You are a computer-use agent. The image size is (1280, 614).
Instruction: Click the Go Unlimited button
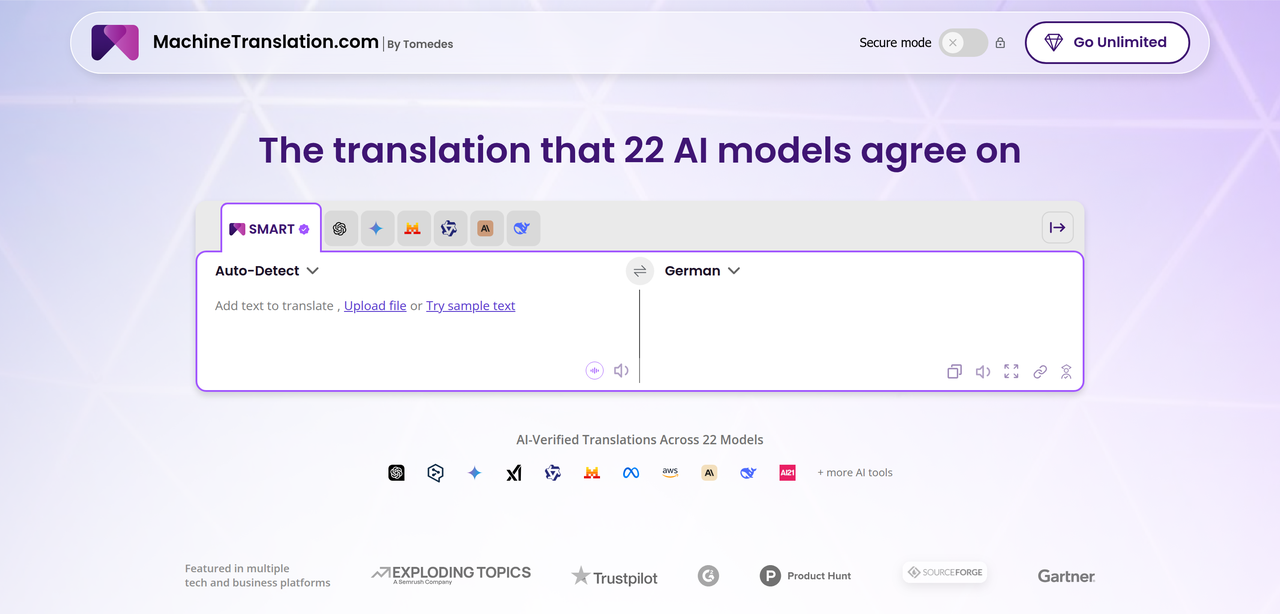[1107, 42]
